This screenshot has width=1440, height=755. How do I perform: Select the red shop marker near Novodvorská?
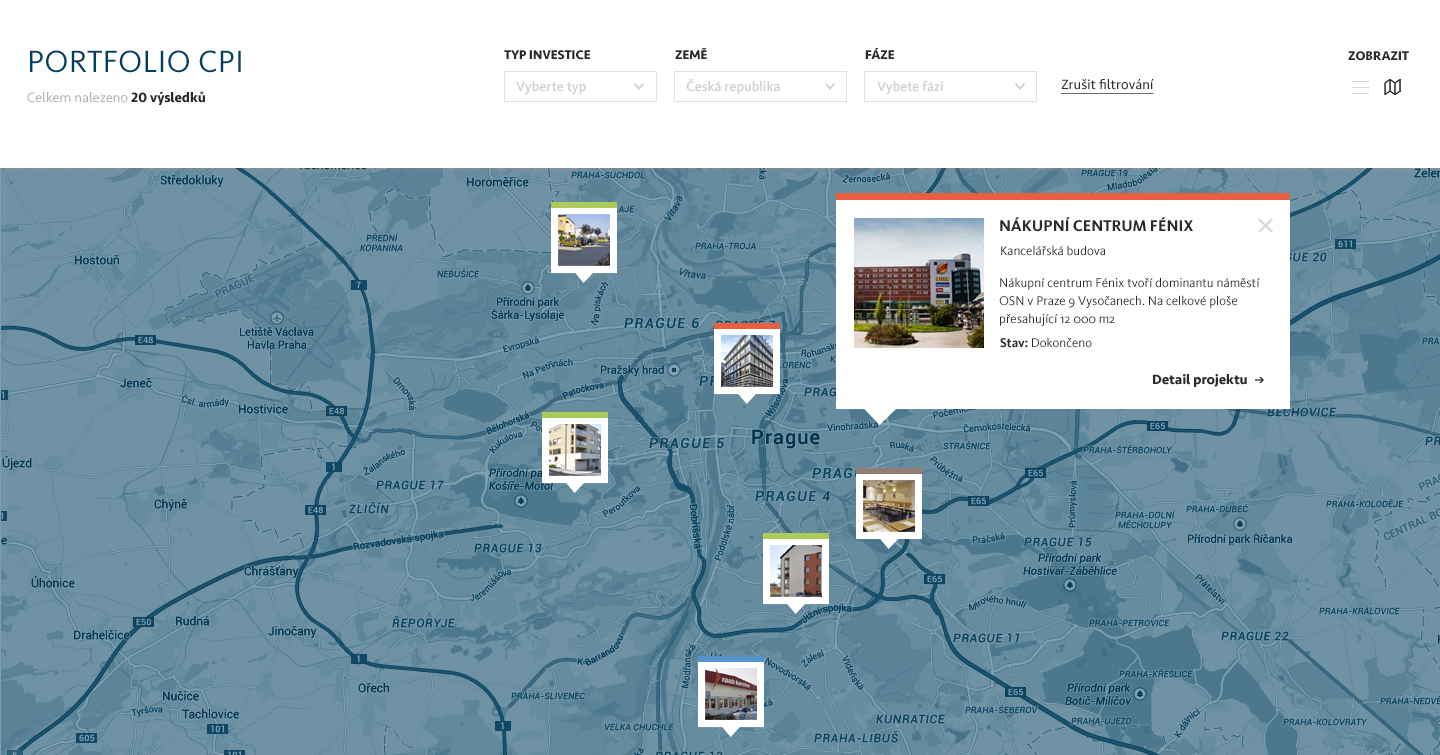click(x=731, y=695)
